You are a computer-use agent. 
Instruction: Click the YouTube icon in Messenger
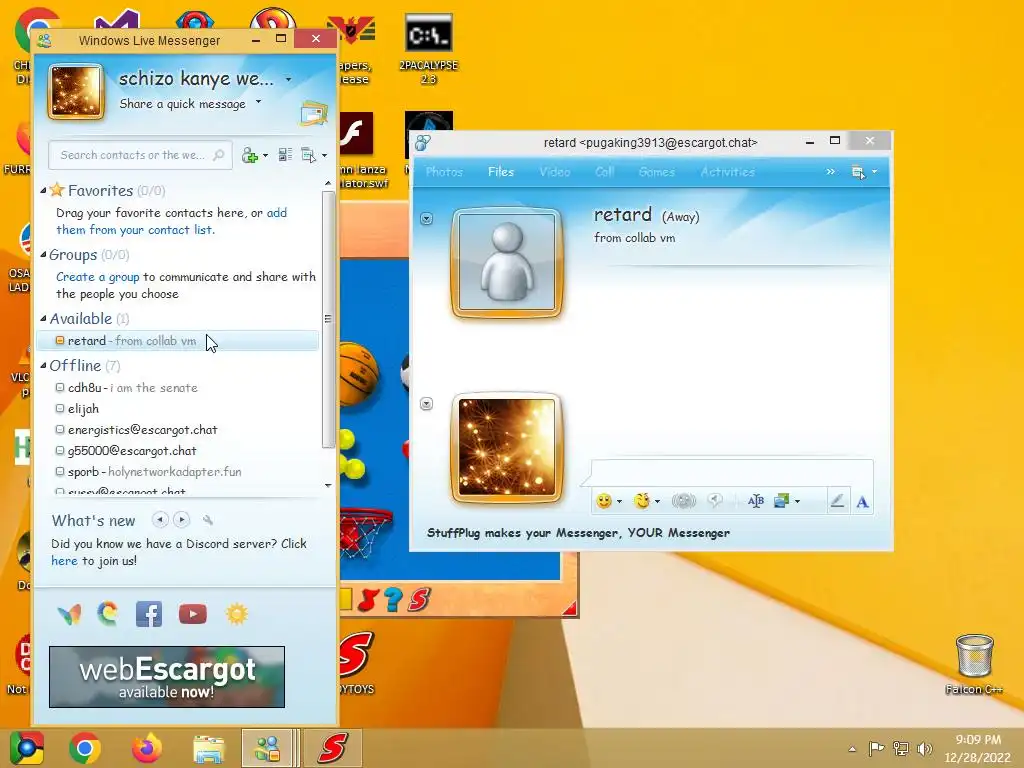[193, 615]
